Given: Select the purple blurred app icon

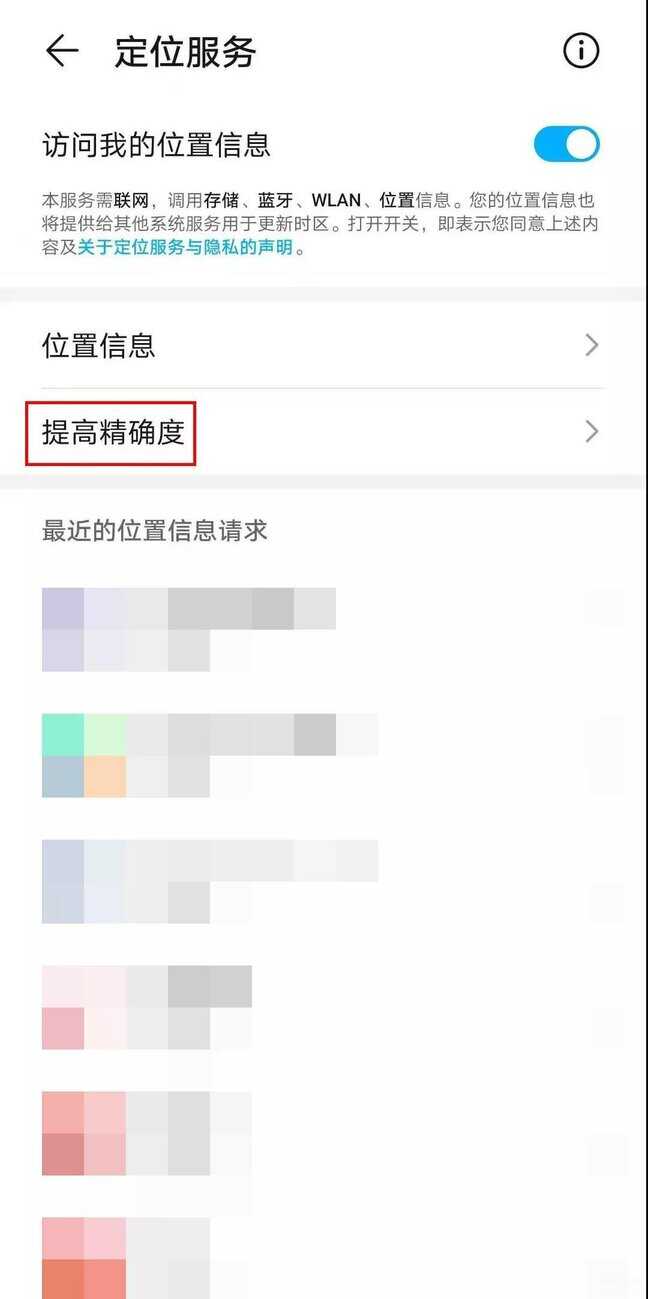Looking at the screenshot, I should click(84, 629).
